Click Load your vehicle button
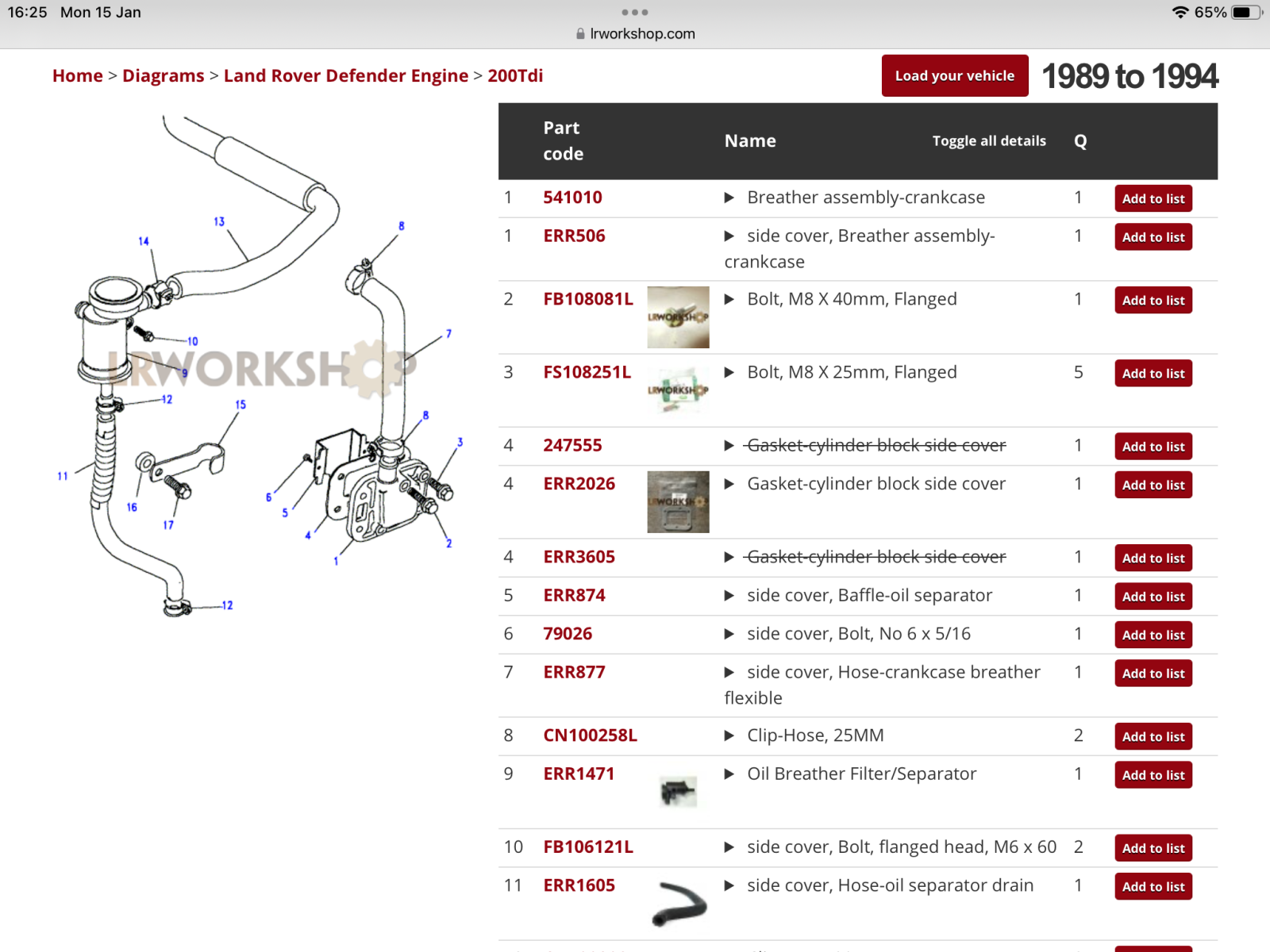 coord(955,76)
